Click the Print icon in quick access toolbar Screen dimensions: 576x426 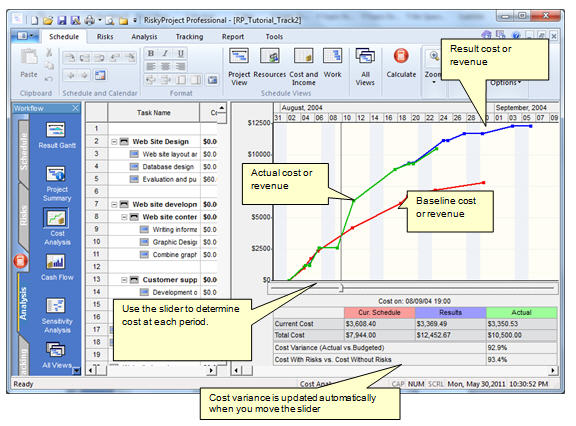point(89,20)
